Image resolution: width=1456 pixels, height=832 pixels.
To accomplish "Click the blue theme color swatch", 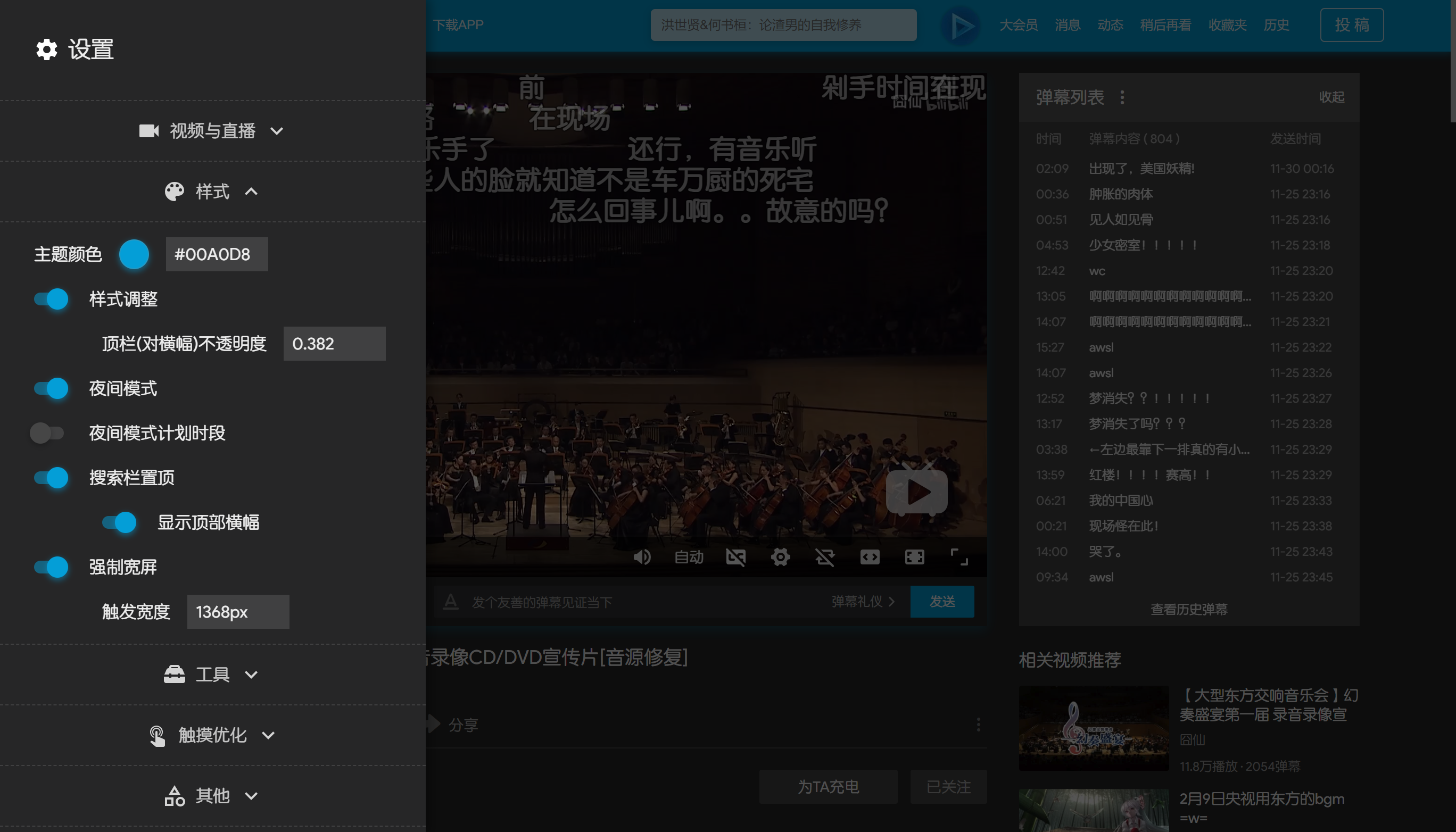I will pyautogui.click(x=134, y=254).
